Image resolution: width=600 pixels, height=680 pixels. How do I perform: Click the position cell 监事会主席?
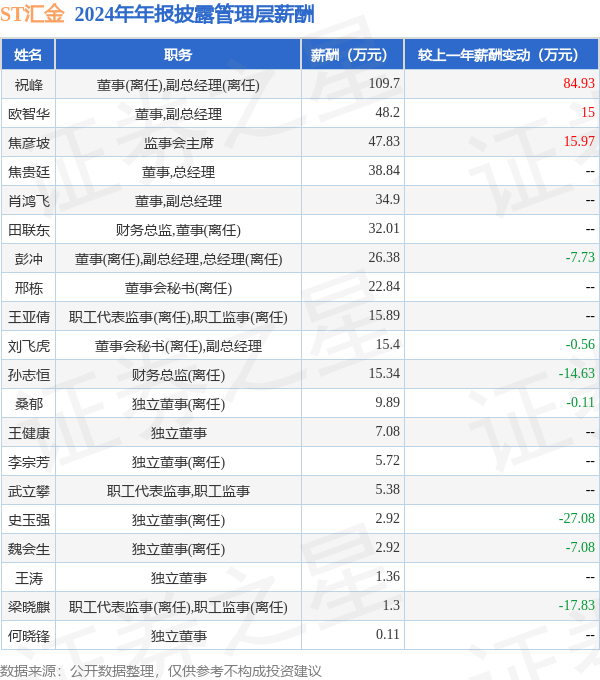[x=179, y=143]
